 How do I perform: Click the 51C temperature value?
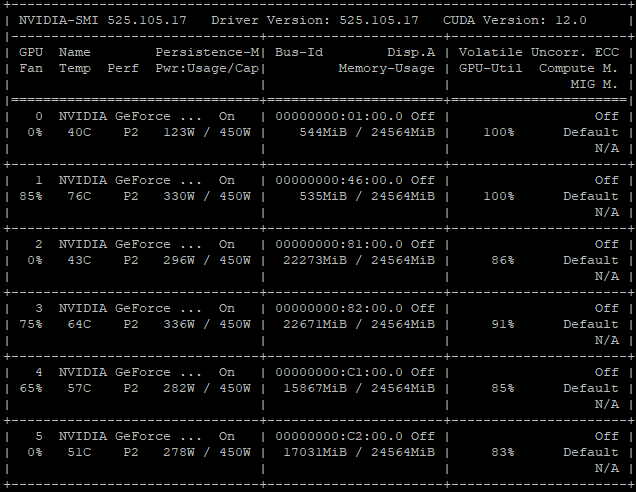coord(79,452)
